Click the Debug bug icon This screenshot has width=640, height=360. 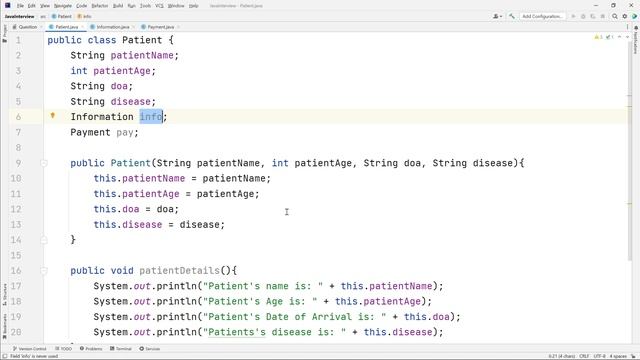pos(583,16)
